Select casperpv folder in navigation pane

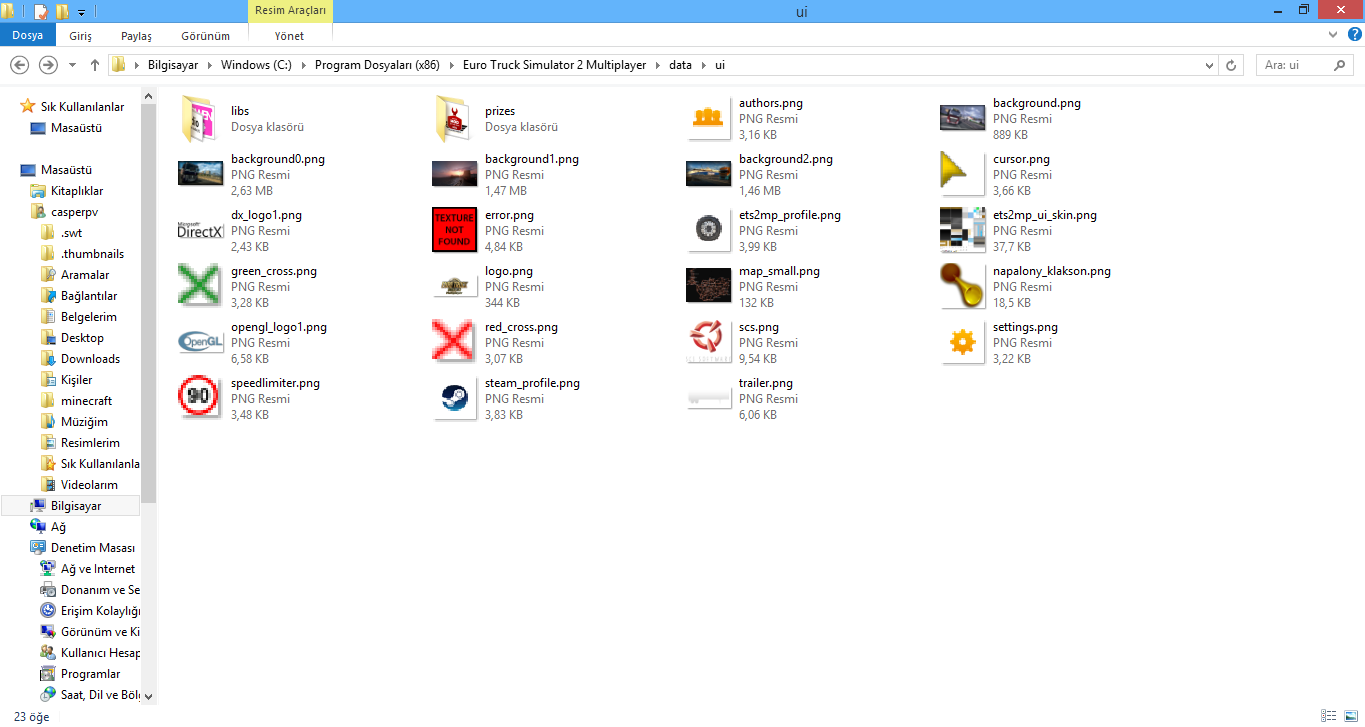point(75,212)
